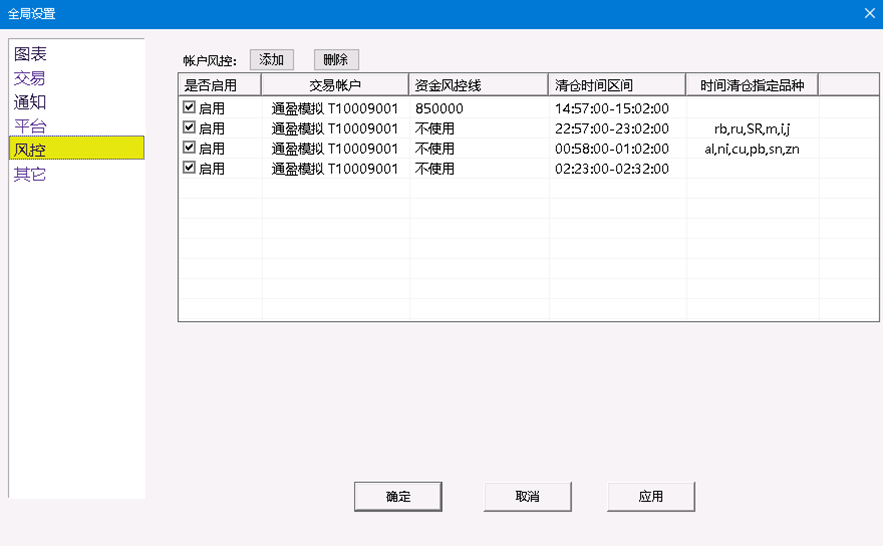Viewport: 883px width, 546px height.
Task: Uncheck 启用 in the 22:57:00-23:02:00 row
Action: pos(189,127)
